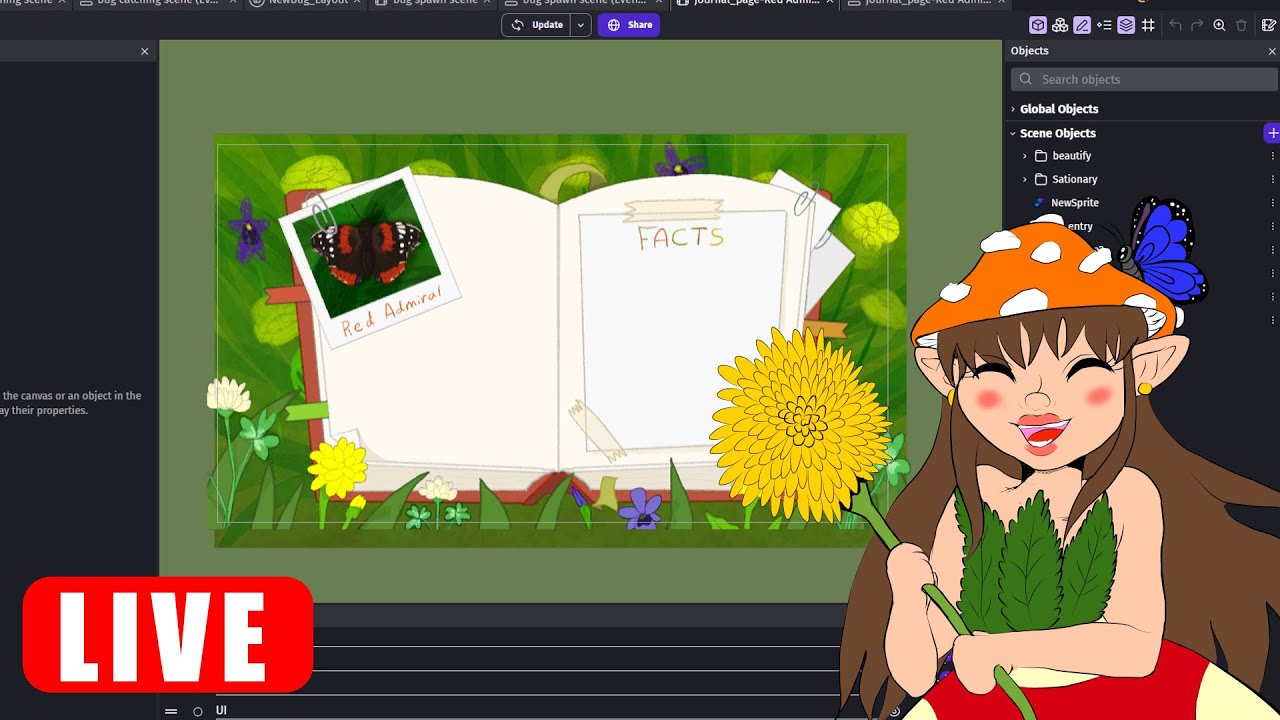Open the object groups panel icon

pyautogui.click(x=1060, y=25)
